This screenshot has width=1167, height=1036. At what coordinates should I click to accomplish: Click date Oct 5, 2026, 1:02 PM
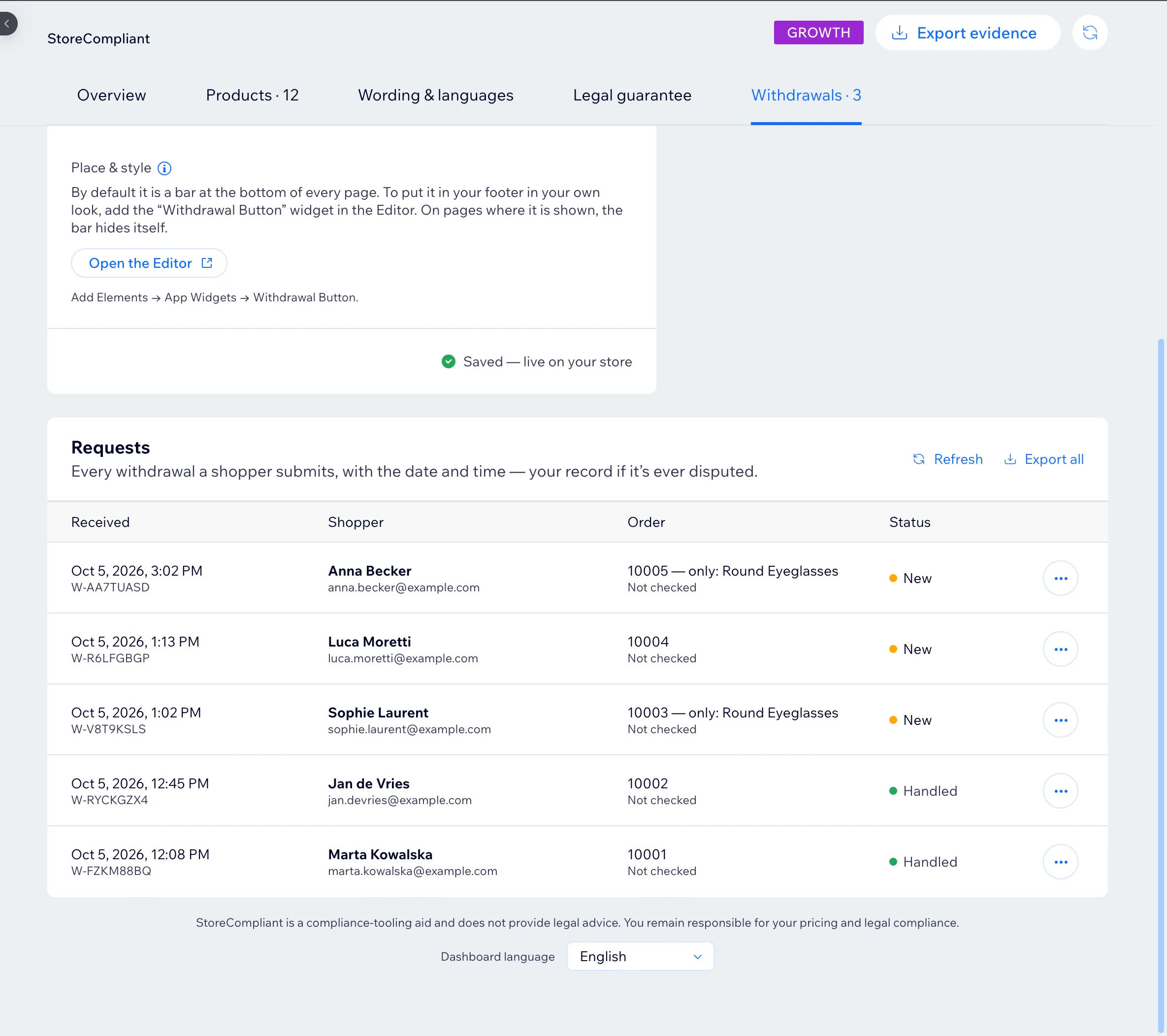(136, 712)
